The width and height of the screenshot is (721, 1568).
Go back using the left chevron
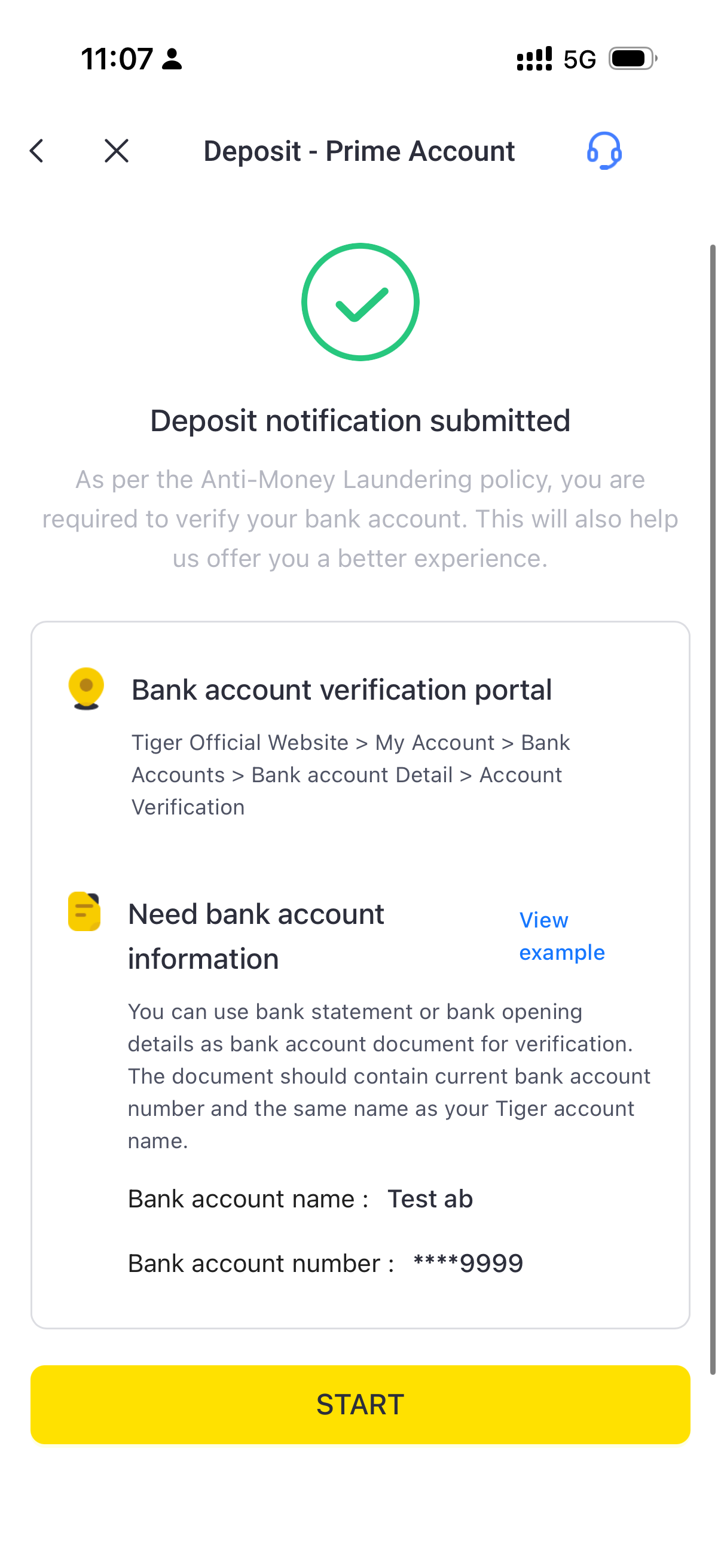[37, 151]
